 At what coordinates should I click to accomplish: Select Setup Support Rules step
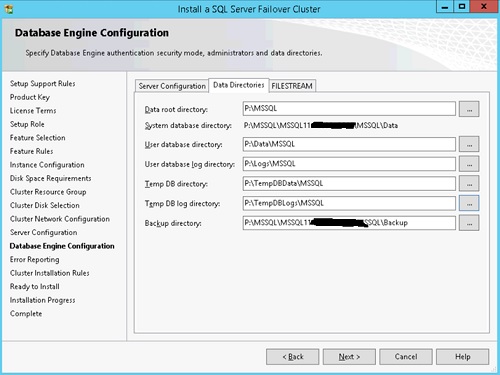[x=43, y=83]
